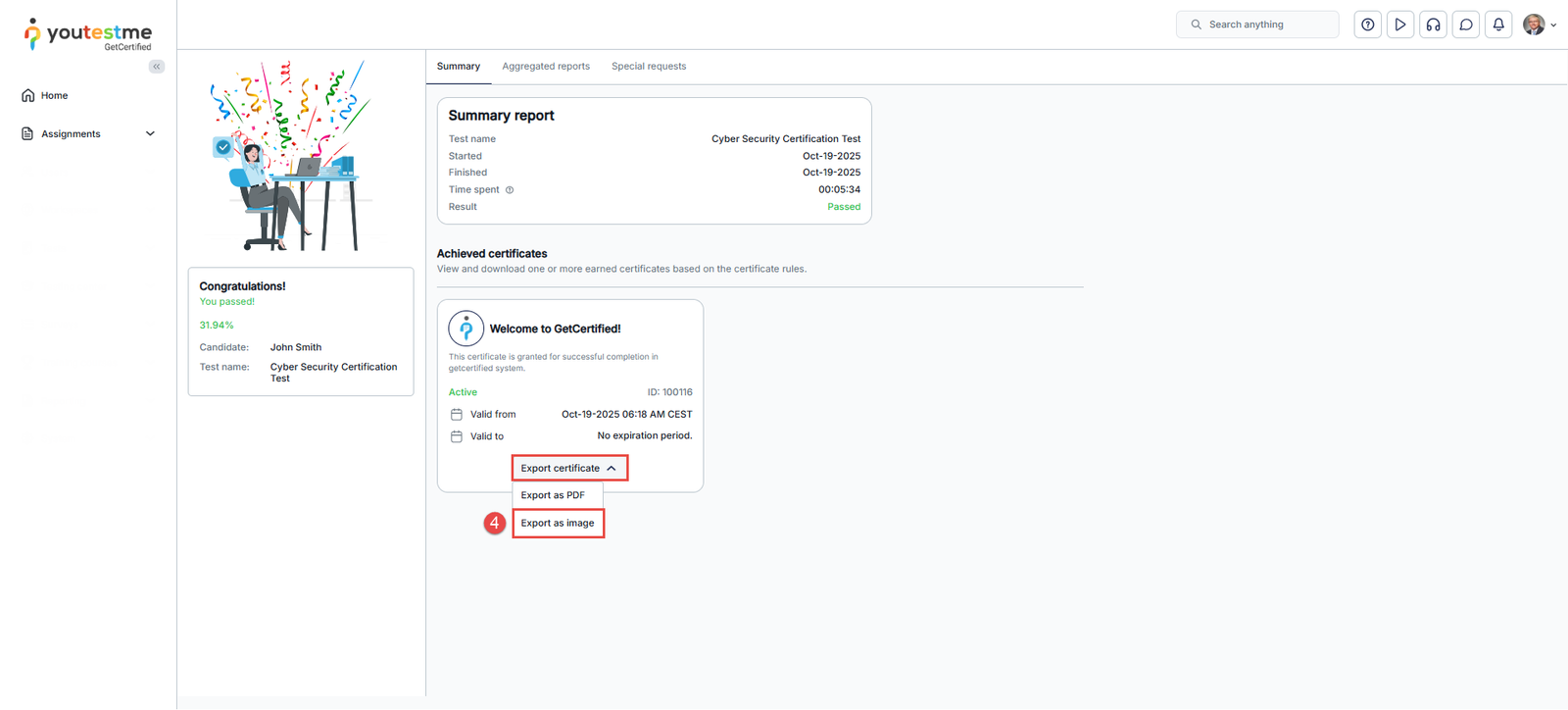Image resolution: width=1568 pixels, height=710 pixels.
Task: Click the Time spent info icon
Action: pos(510,190)
